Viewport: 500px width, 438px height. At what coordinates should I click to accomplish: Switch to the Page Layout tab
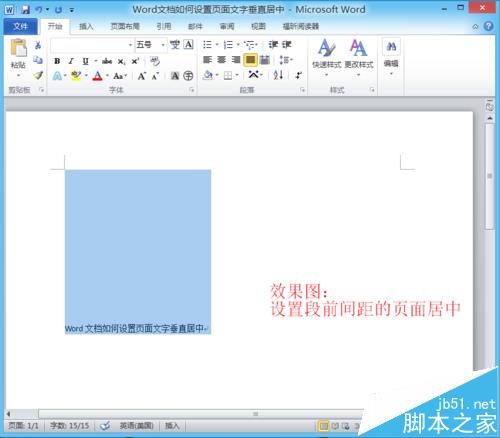click(x=125, y=26)
